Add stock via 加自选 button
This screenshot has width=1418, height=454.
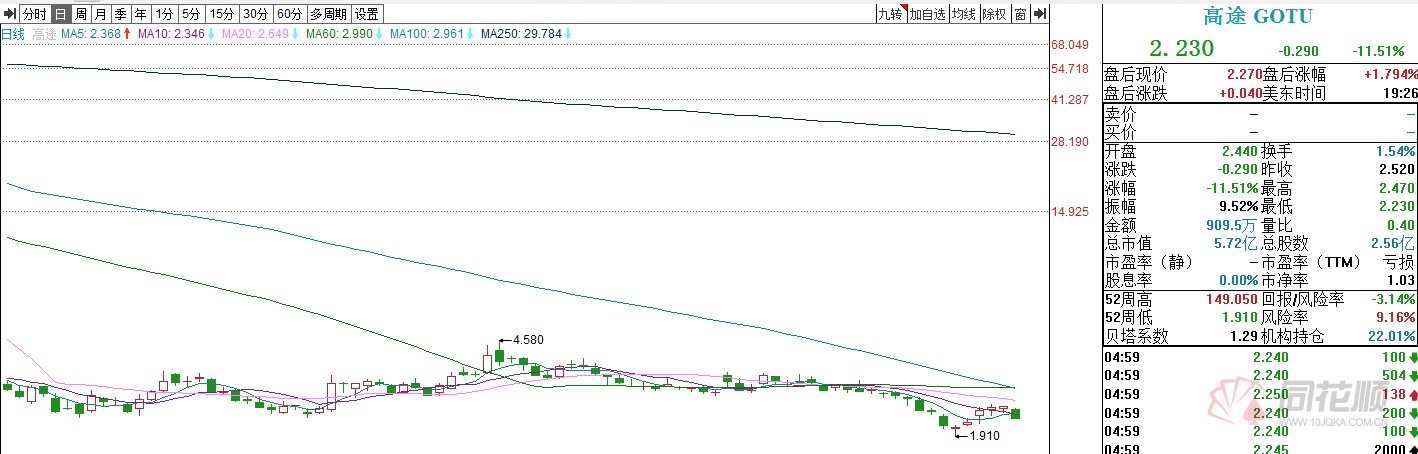(x=927, y=14)
